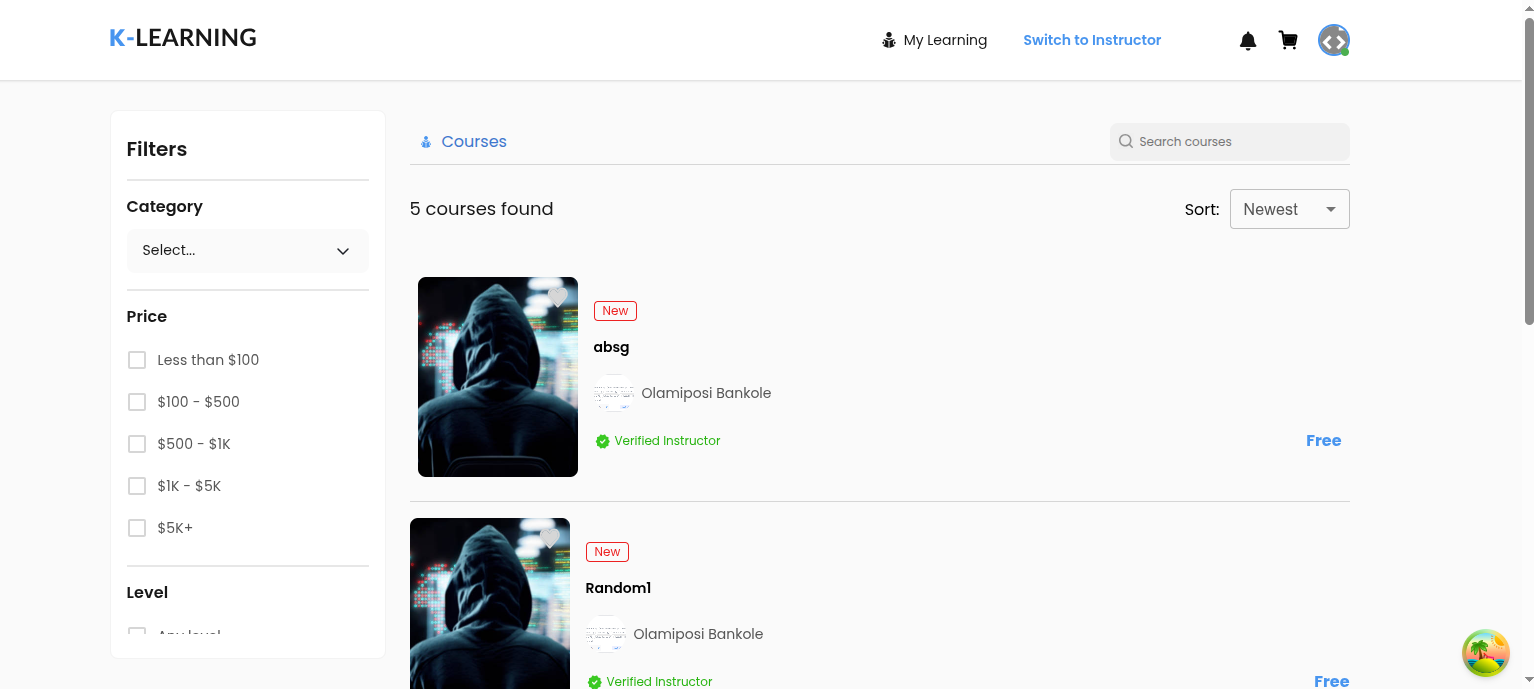This screenshot has height=689, width=1534.
Task: Favorite the absg course with heart icon
Action: pyautogui.click(x=557, y=297)
